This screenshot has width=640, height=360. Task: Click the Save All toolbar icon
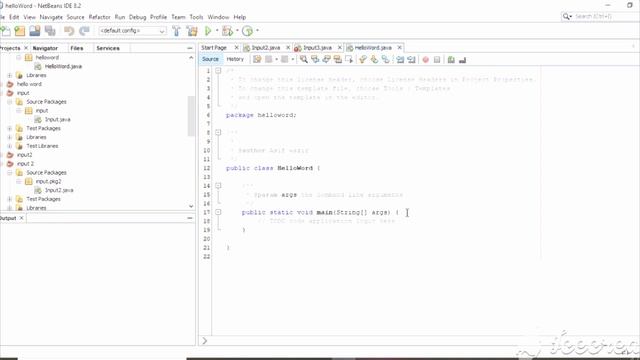[50, 31]
